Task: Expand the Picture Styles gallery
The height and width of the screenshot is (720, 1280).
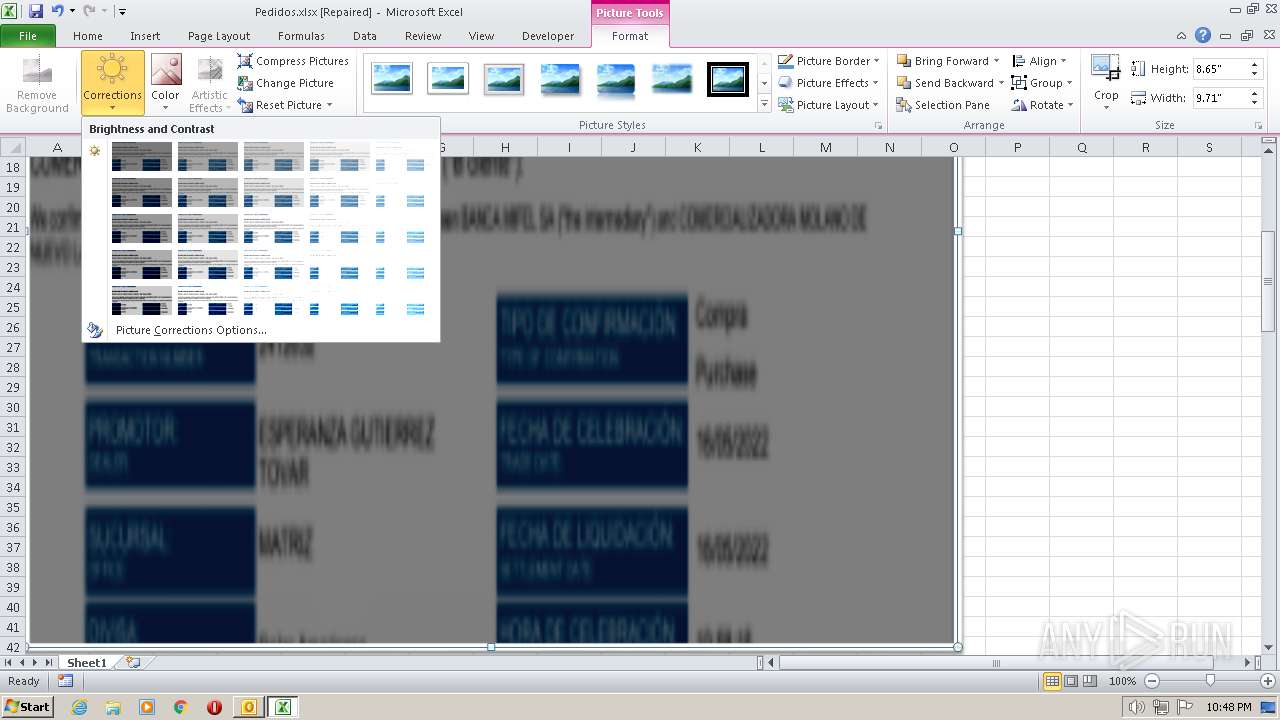Action: point(765,104)
